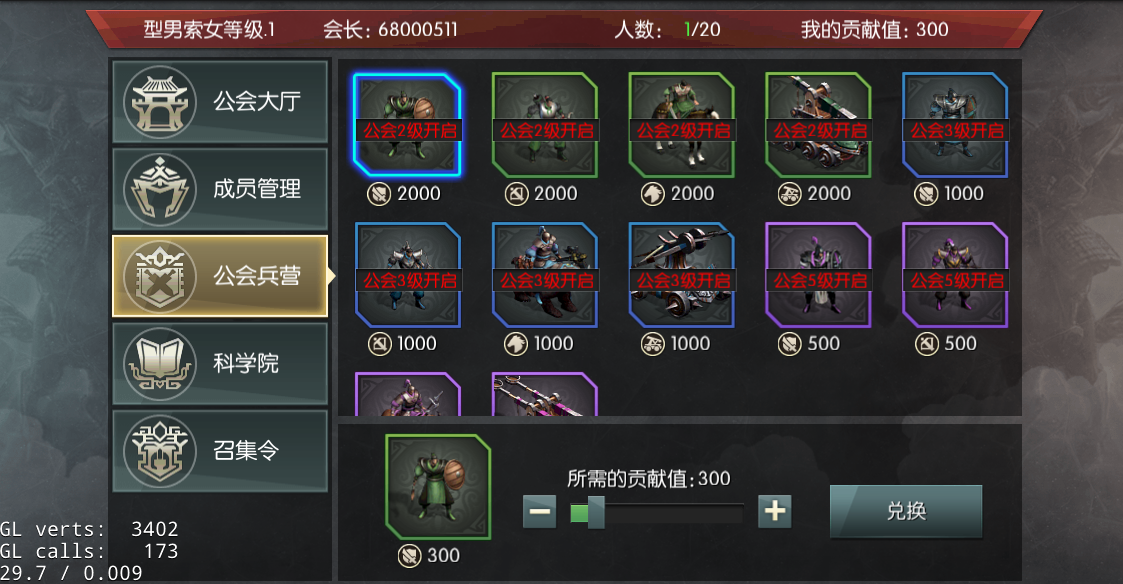
Task: Select the purple archer unit in second row
Action: [x=955, y=275]
